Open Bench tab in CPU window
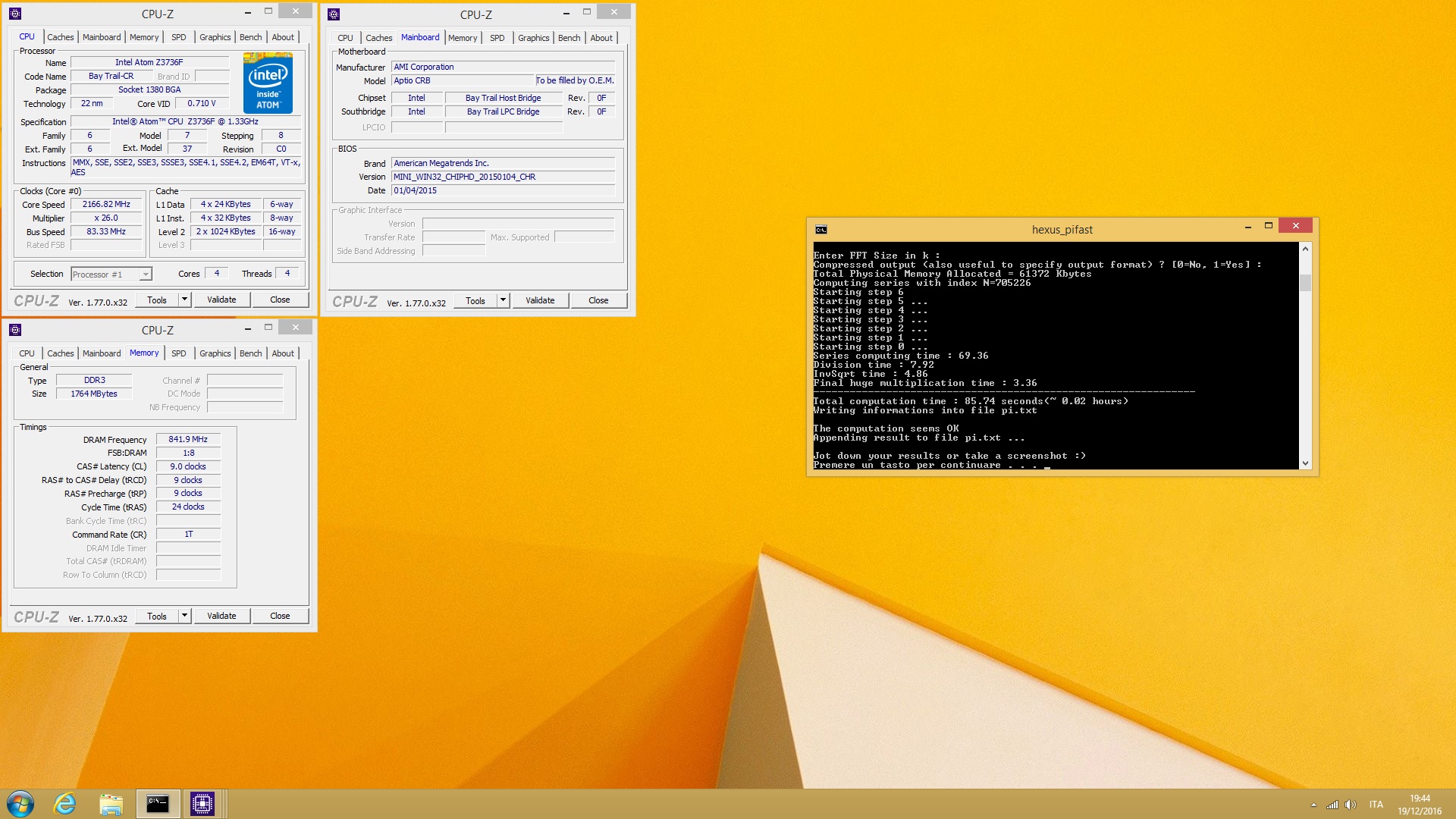This screenshot has width=1456, height=819. 251,37
